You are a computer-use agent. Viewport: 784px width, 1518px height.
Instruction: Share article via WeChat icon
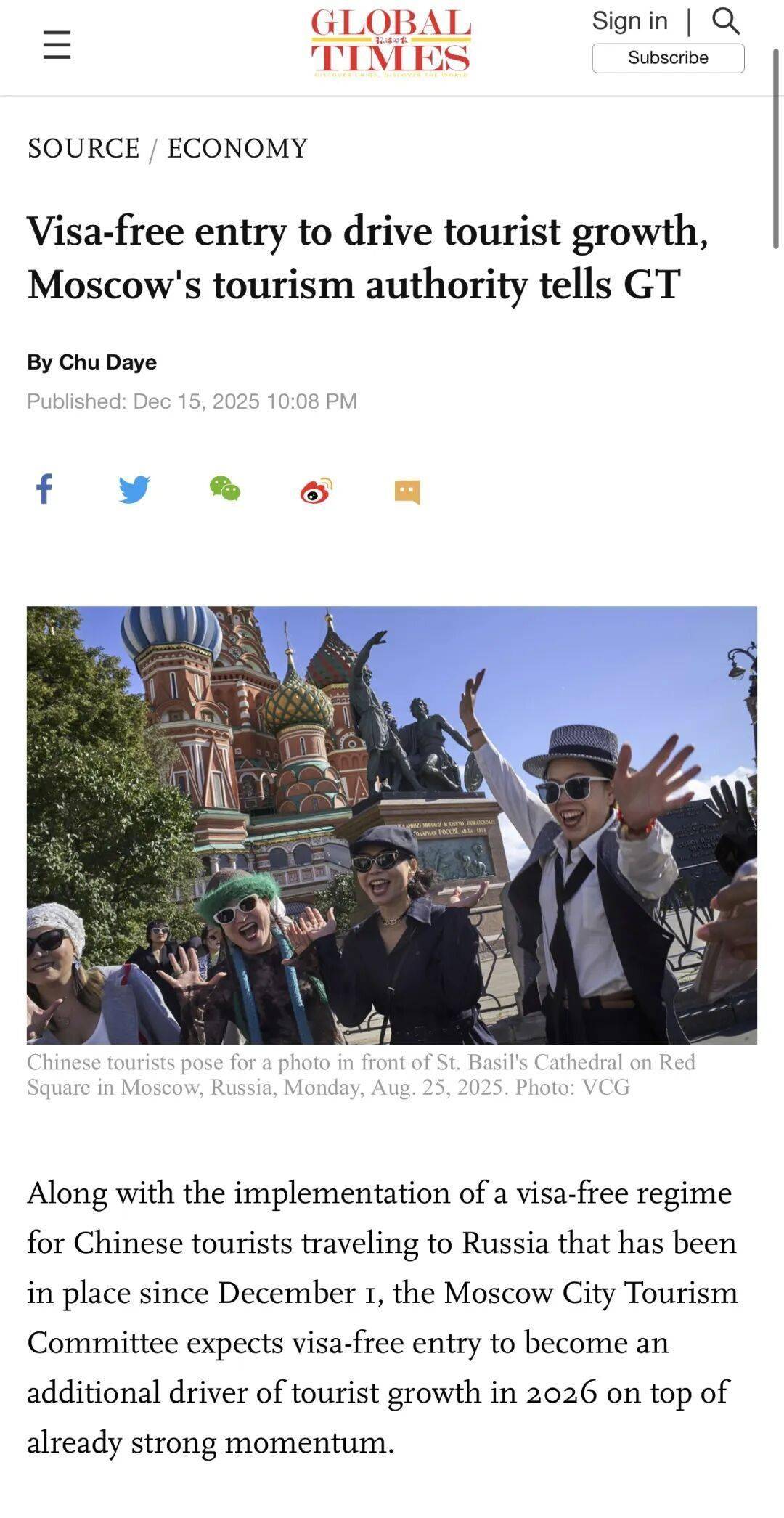coord(225,489)
